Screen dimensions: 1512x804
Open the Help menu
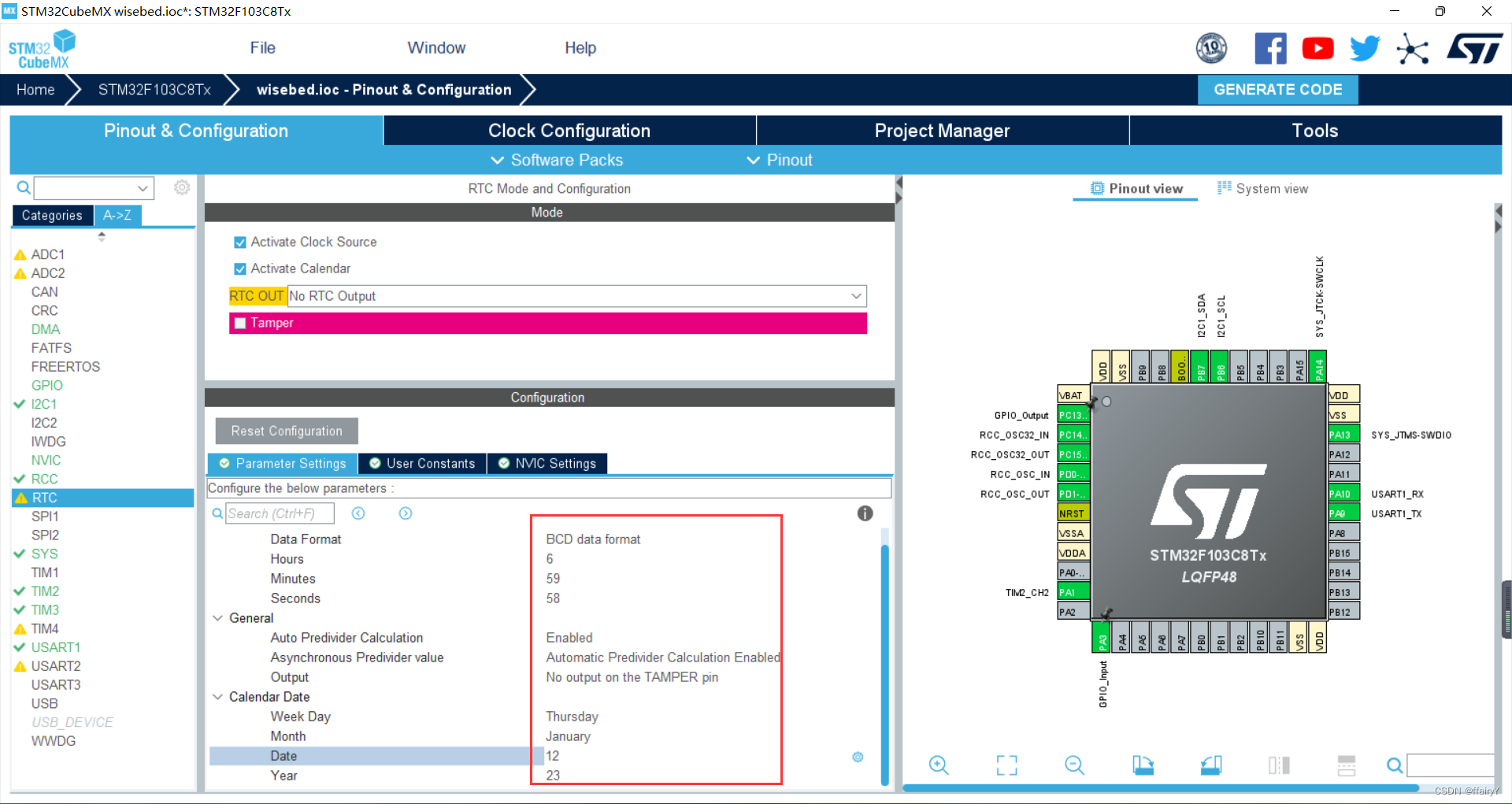click(x=580, y=48)
